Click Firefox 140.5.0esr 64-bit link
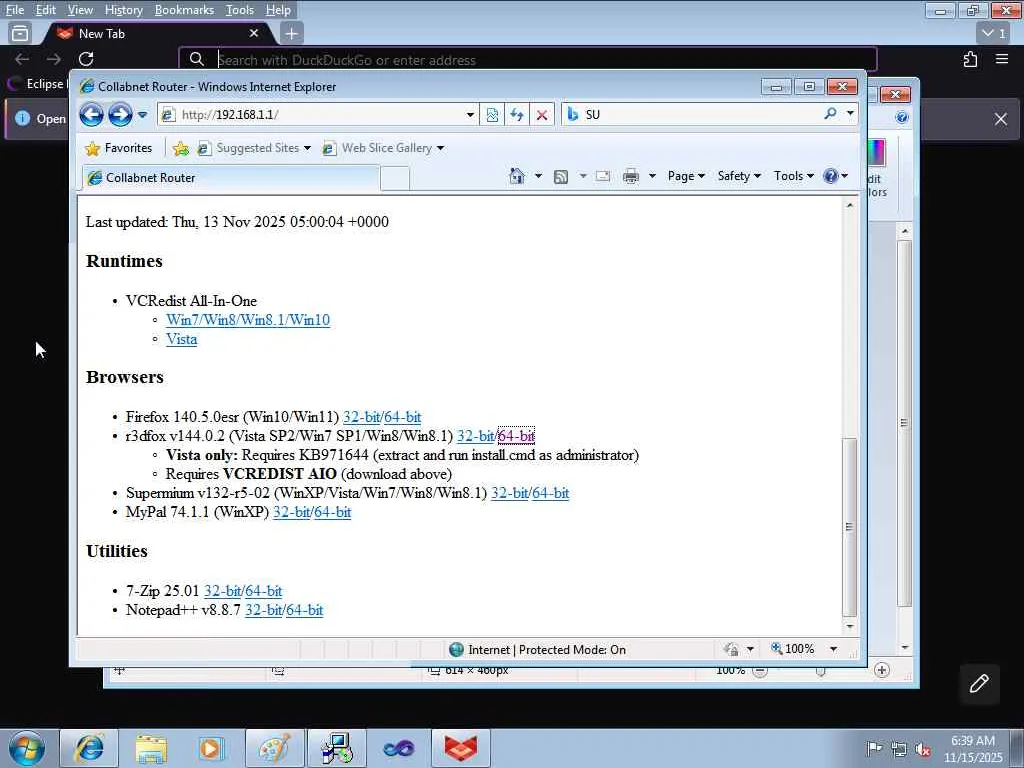Viewport: 1024px width, 768px height. point(402,417)
